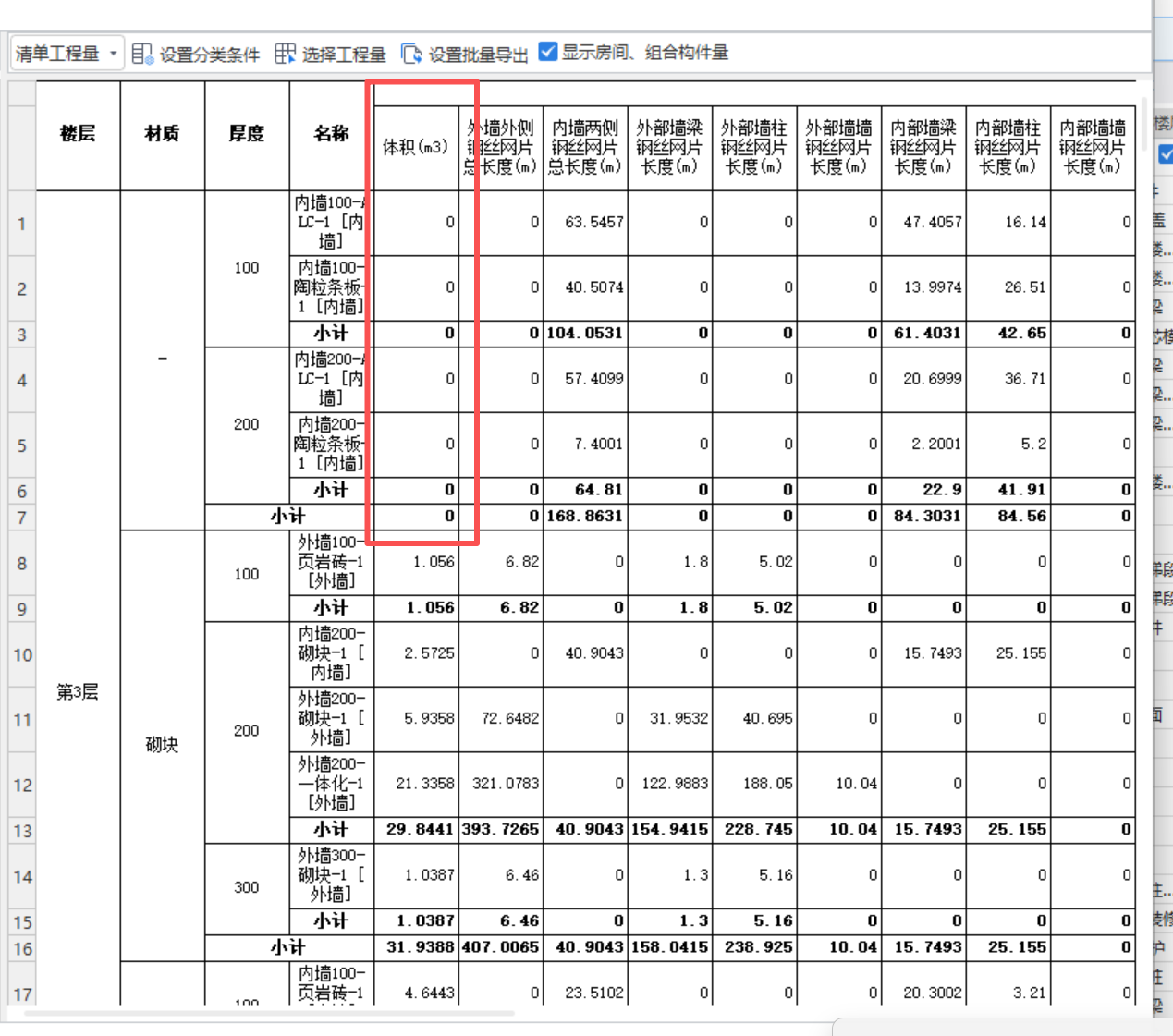Click cell value 188.05
Screen dimensions: 1173x1036
click(x=767, y=784)
